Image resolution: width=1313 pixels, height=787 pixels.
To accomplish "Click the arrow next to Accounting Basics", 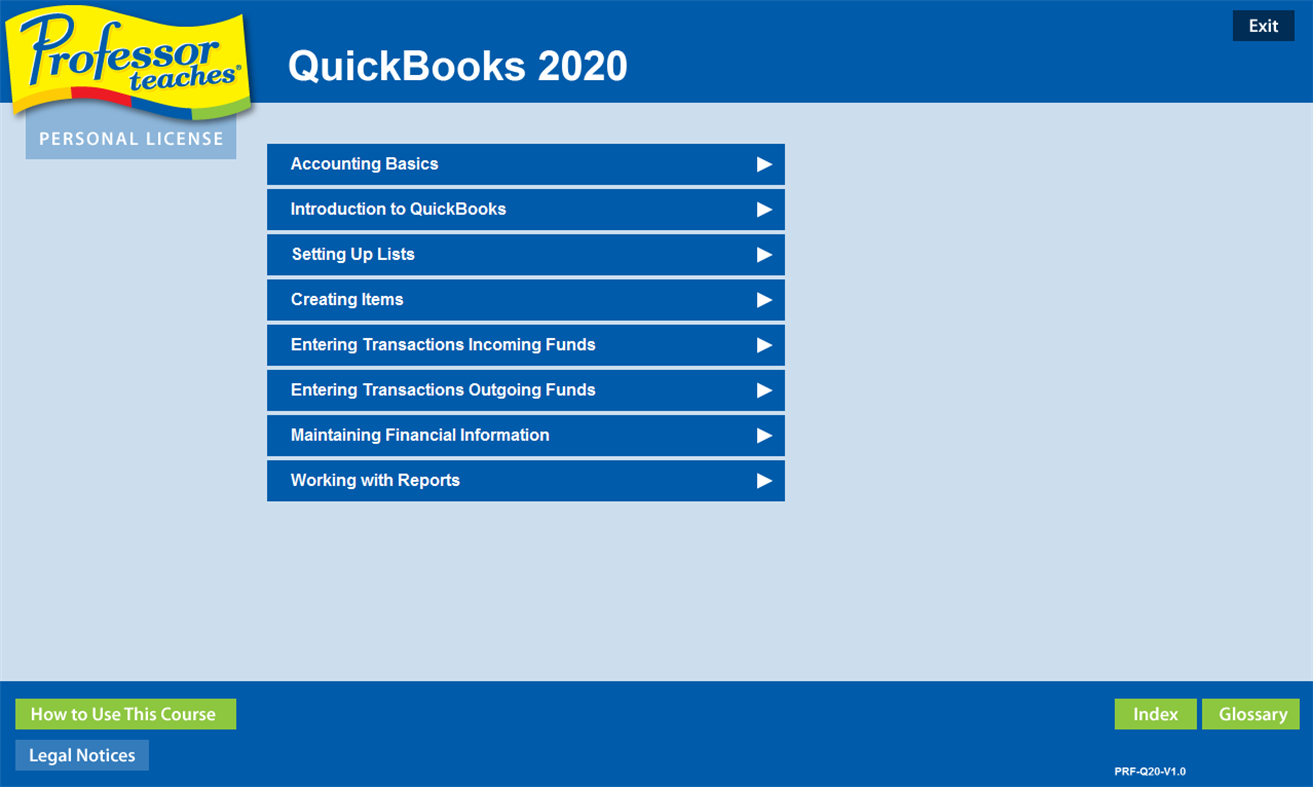I will coord(765,163).
